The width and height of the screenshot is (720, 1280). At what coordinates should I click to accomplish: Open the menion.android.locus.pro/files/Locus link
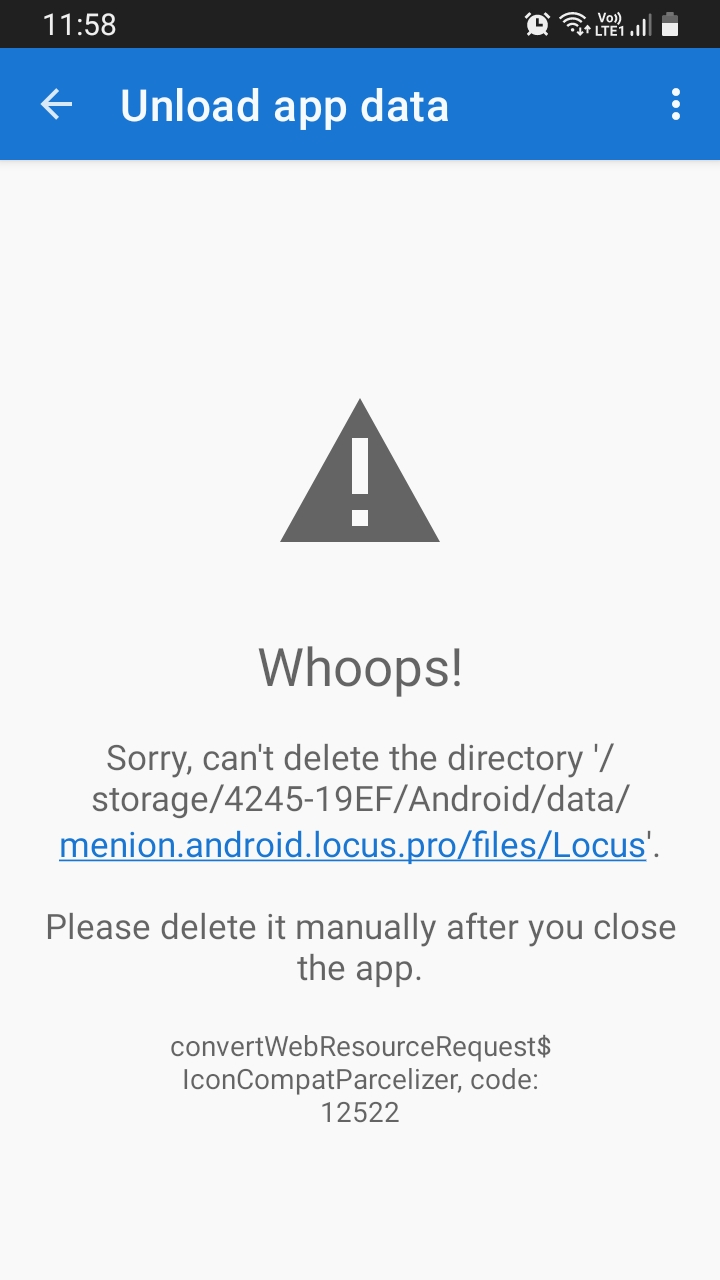tap(352, 846)
